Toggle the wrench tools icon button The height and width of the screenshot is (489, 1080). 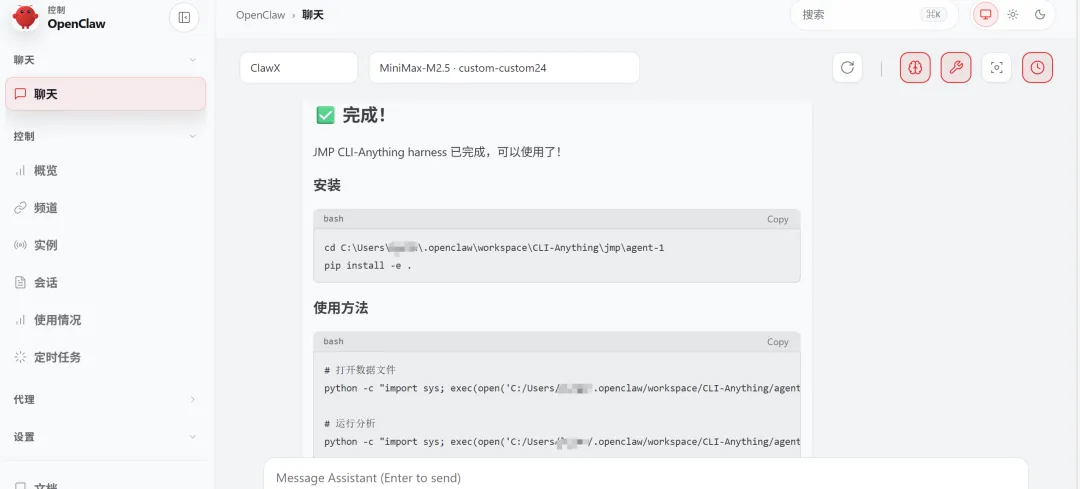(x=956, y=67)
